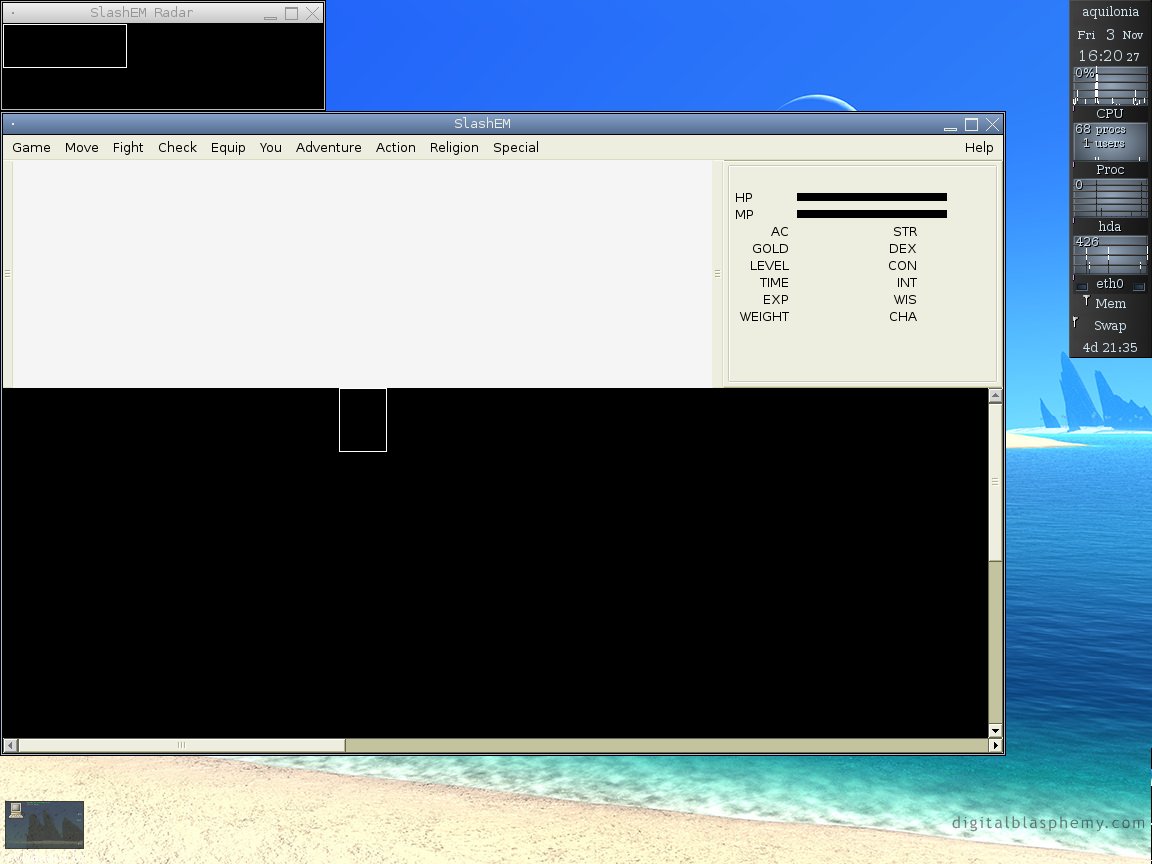Screen dimensions: 1152x864
Task: Maximize the SlashEM main window
Action: pyautogui.click(x=971, y=125)
